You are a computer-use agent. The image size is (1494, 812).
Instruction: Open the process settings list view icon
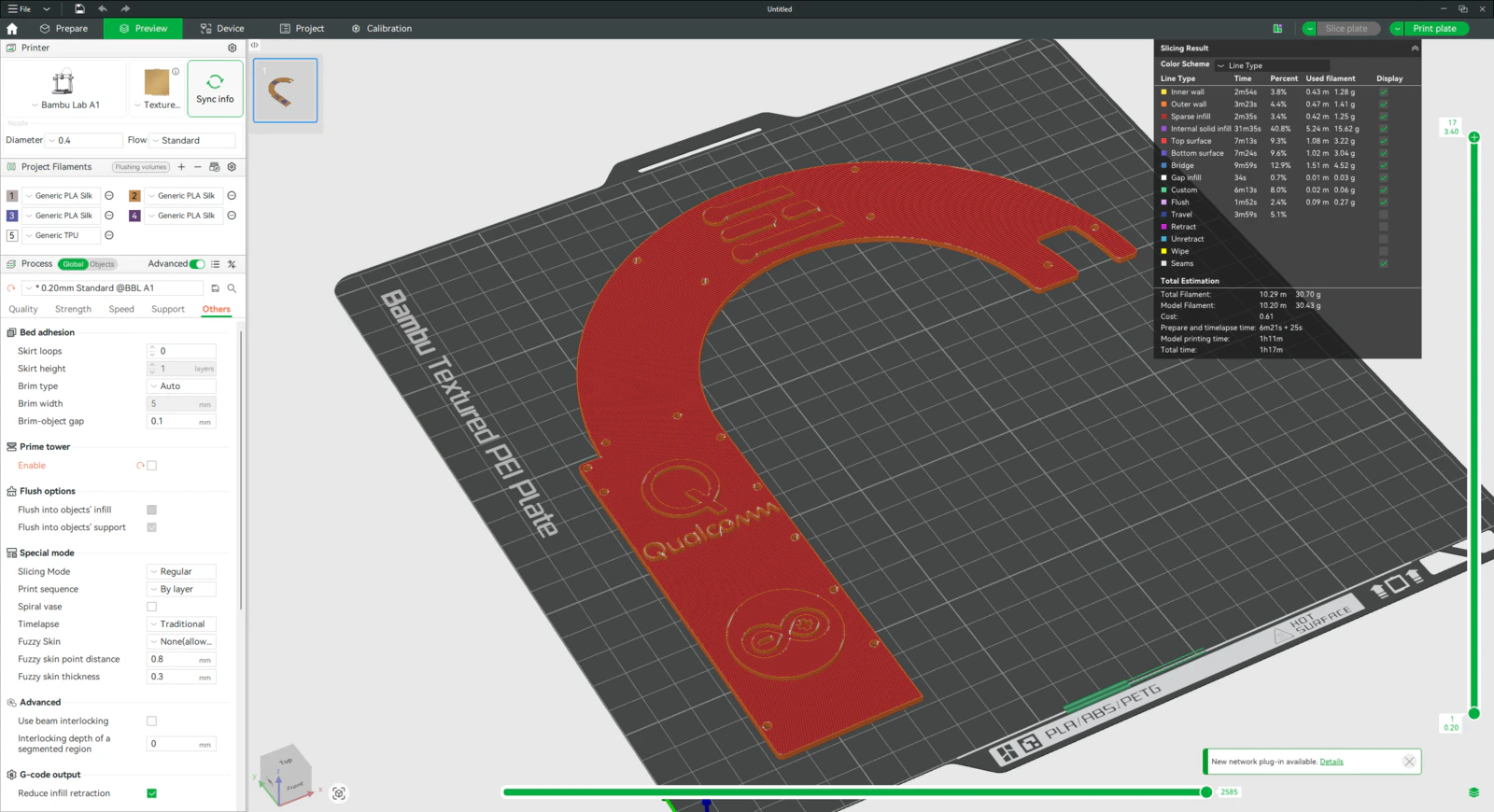coord(216,264)
